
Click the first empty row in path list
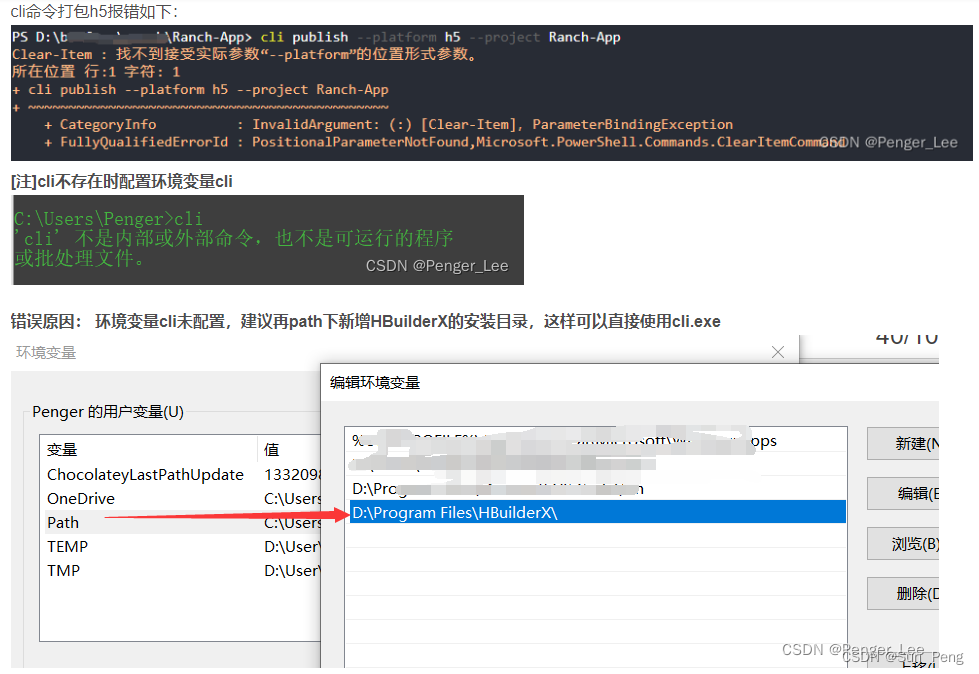(x=598, y=536)
